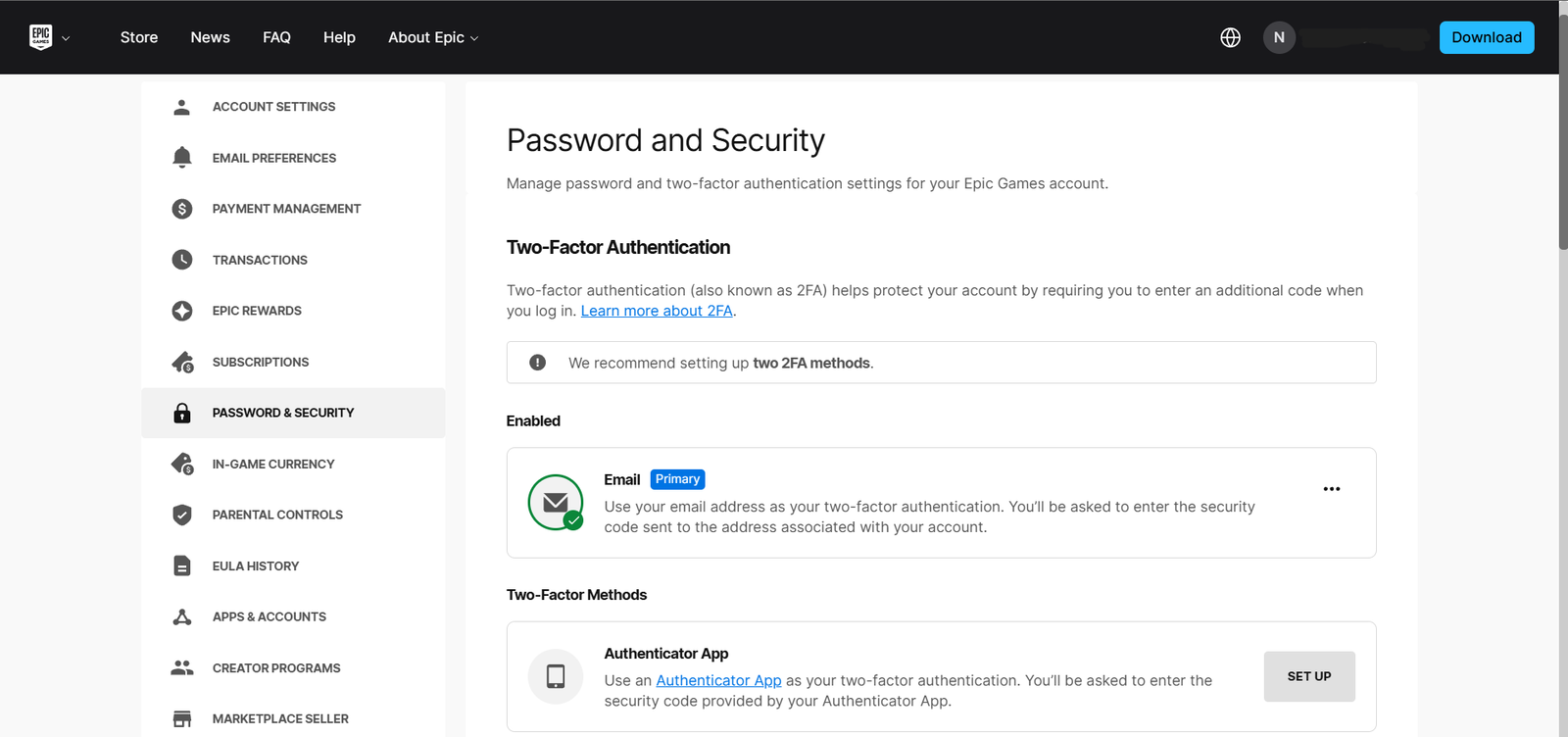Select Subscriptions in the sidebar
Image resolution: width=1568 pixels, height=737 pixels.
pyautogui.click(x=261, y=362)
